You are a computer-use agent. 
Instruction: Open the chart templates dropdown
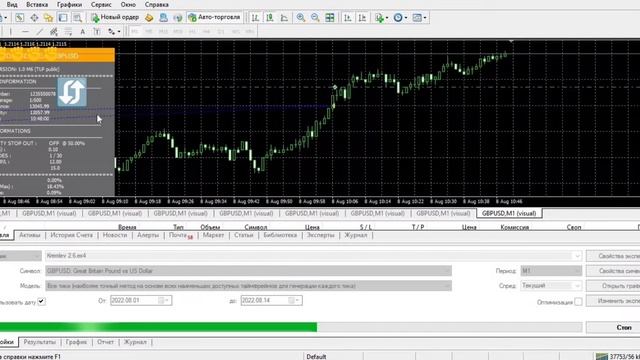tap(419, 18)
